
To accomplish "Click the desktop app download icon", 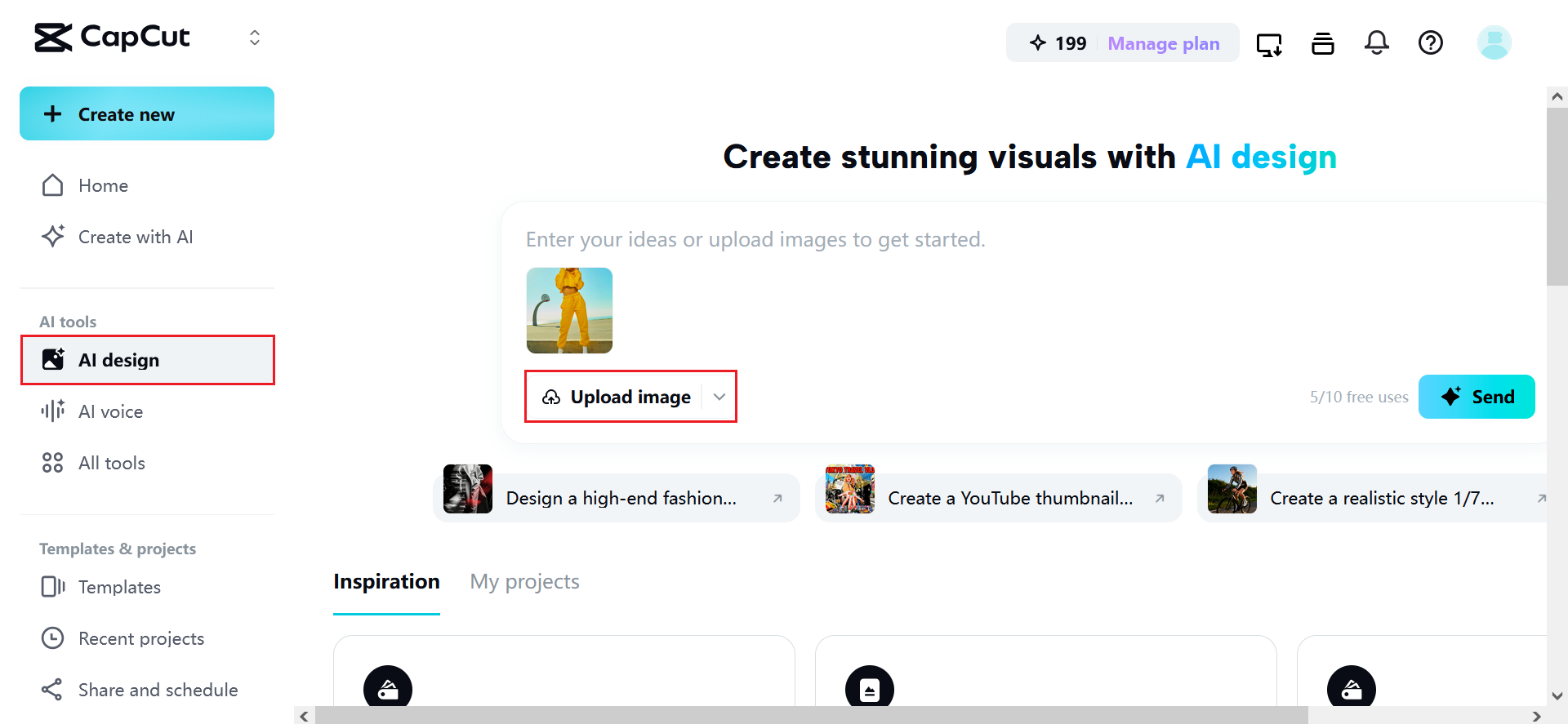I will [1268, 44].
